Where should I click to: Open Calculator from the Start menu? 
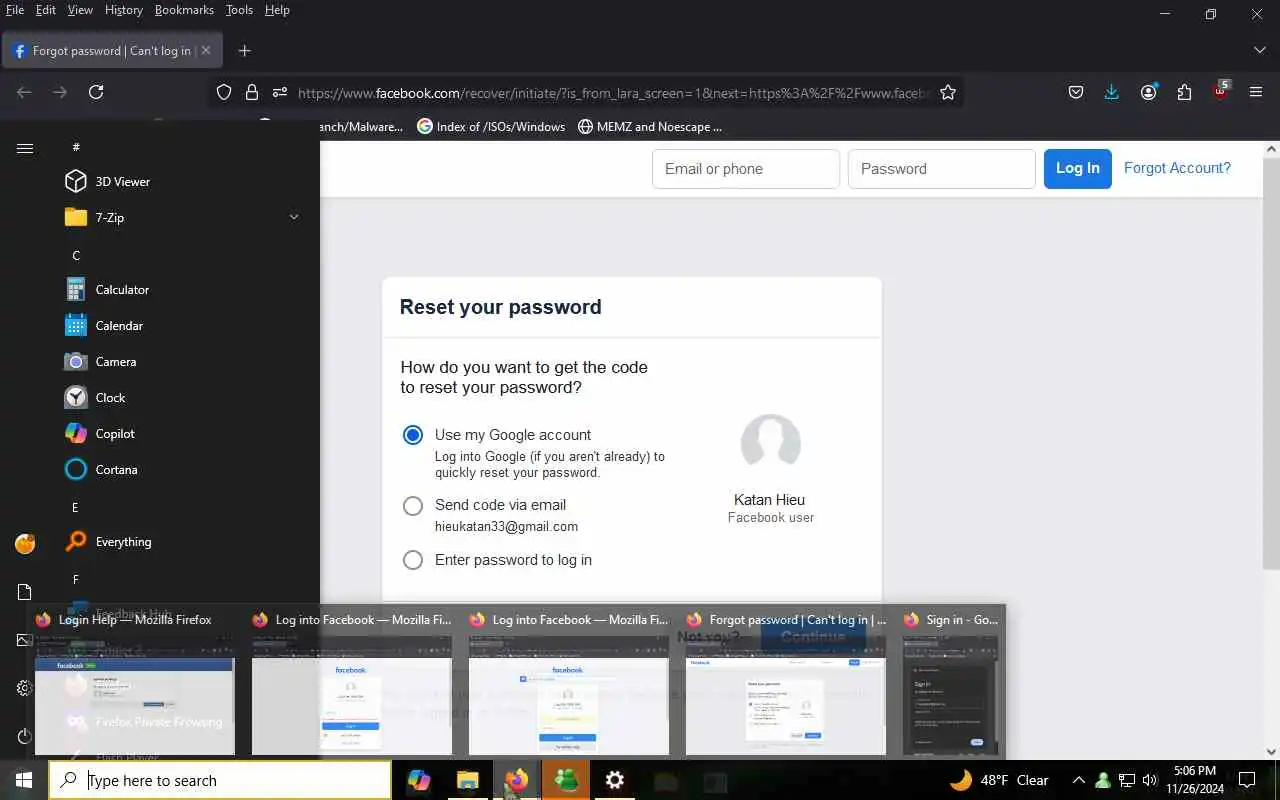click(x=107, y=289)
